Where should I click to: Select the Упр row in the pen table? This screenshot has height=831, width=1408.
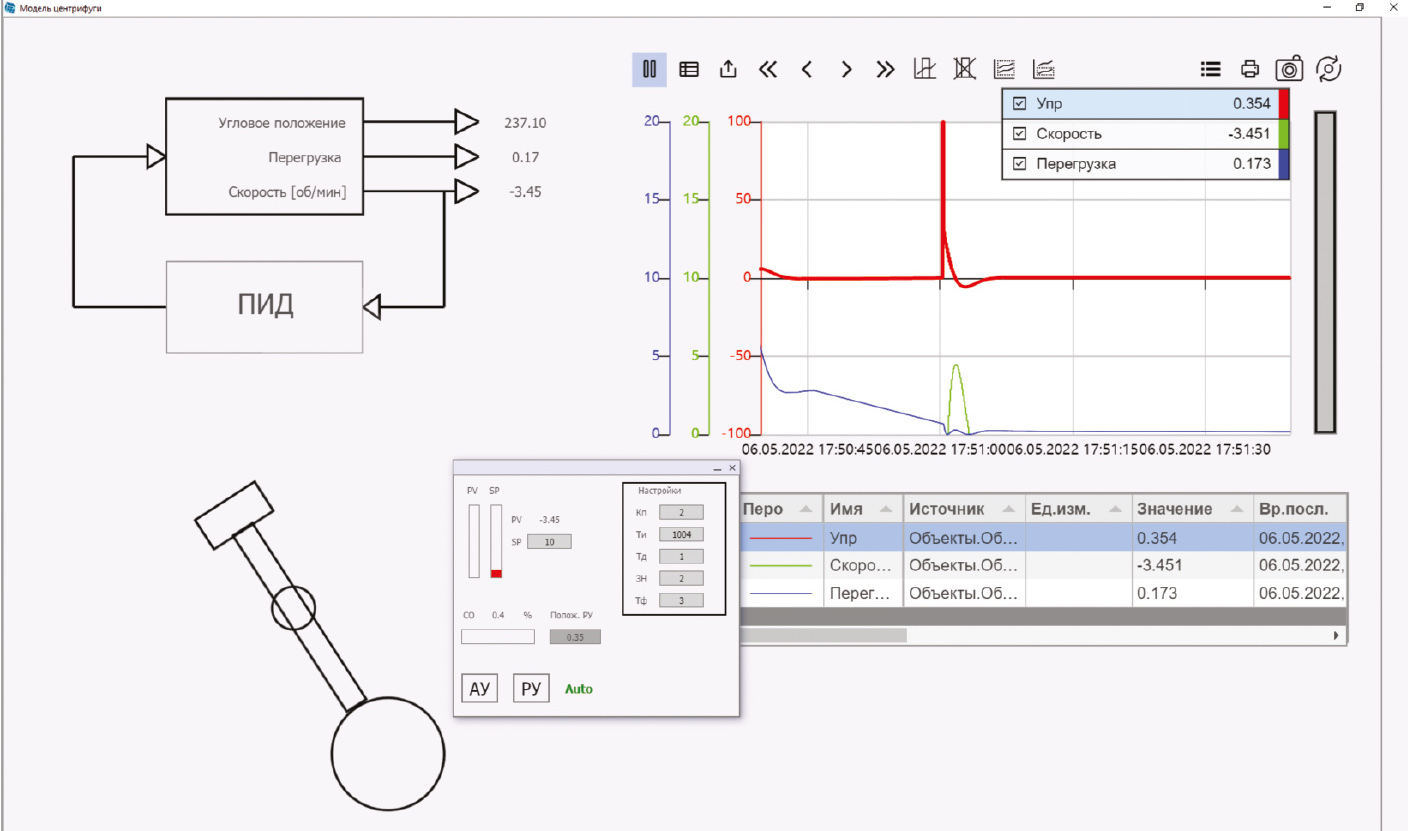tap(1043, 537)
